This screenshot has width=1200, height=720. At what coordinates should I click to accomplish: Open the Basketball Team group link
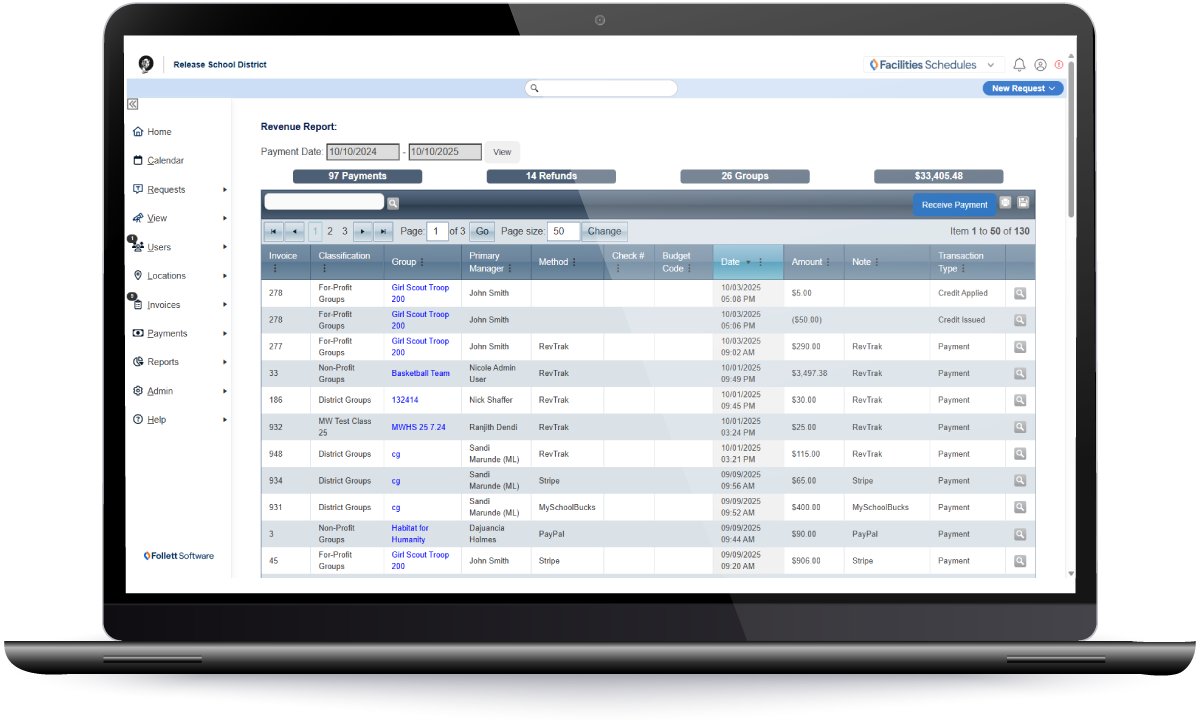(420, 373)
